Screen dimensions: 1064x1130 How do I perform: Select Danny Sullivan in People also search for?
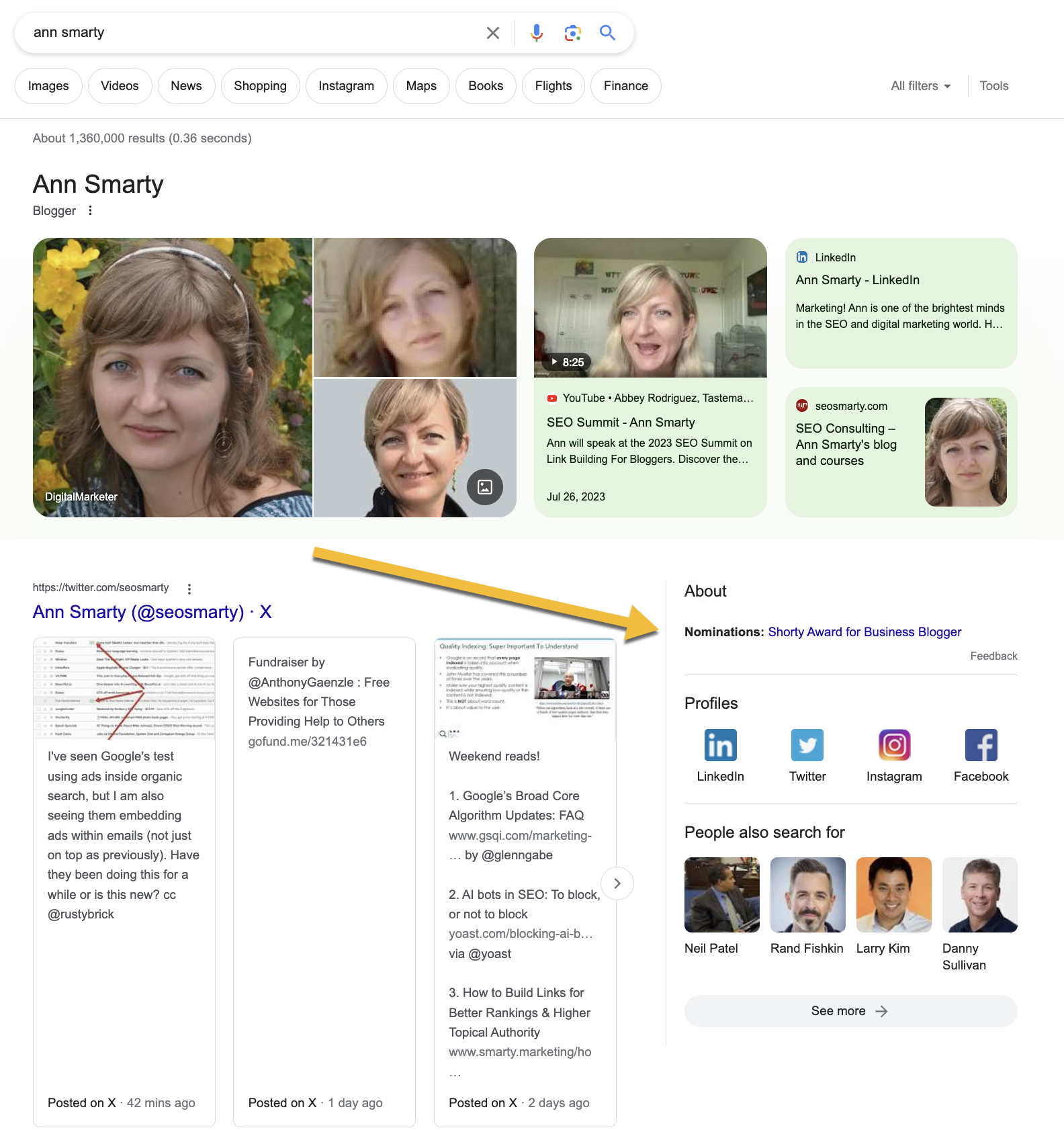click(x=979, y=915)
